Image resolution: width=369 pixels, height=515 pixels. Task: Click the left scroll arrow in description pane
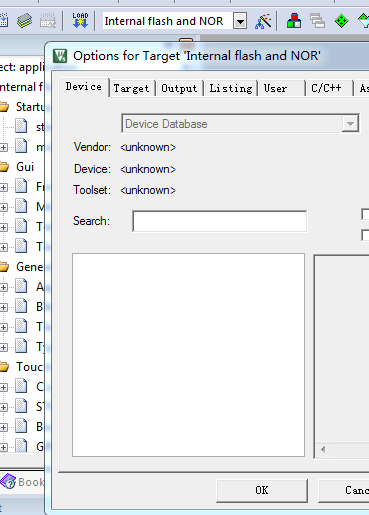pos(323,449)
